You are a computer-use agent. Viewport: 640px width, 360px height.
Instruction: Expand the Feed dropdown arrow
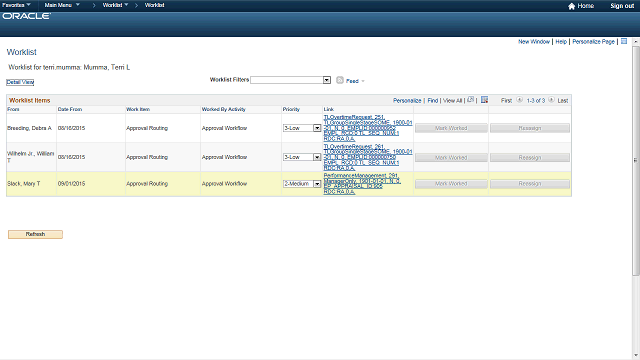pyautogui.click(x=363, y=81)
